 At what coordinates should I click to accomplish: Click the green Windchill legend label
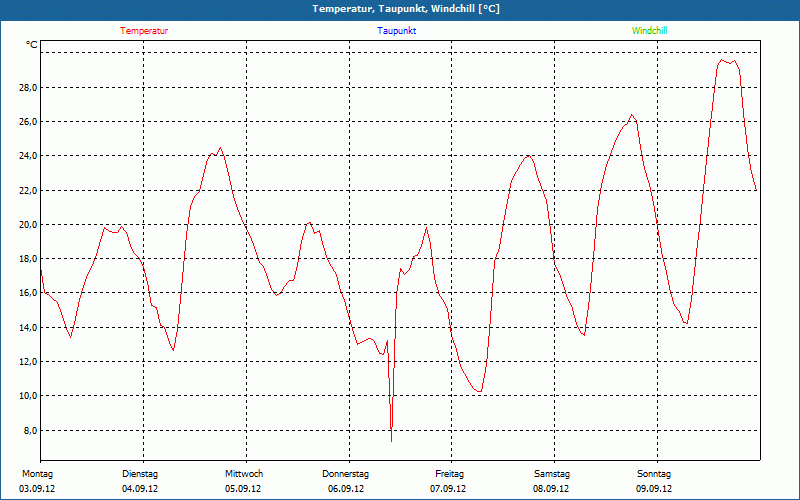tap(649, 31)
